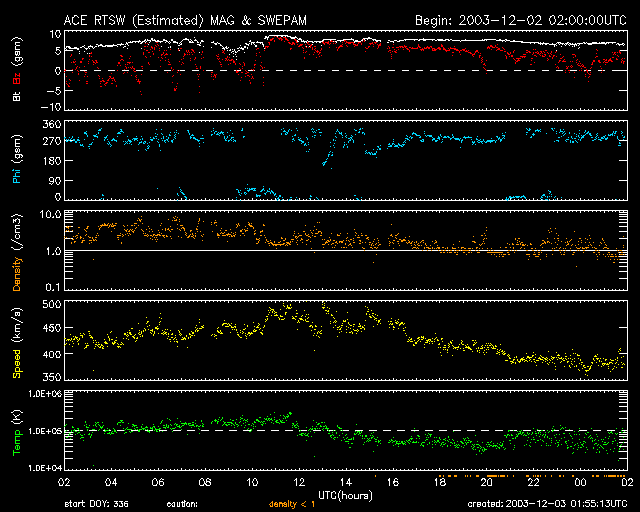Select the 'Begin: 2003-12-02 02:00:00UTC' text

pyautogui.click(x=521, y=20)
